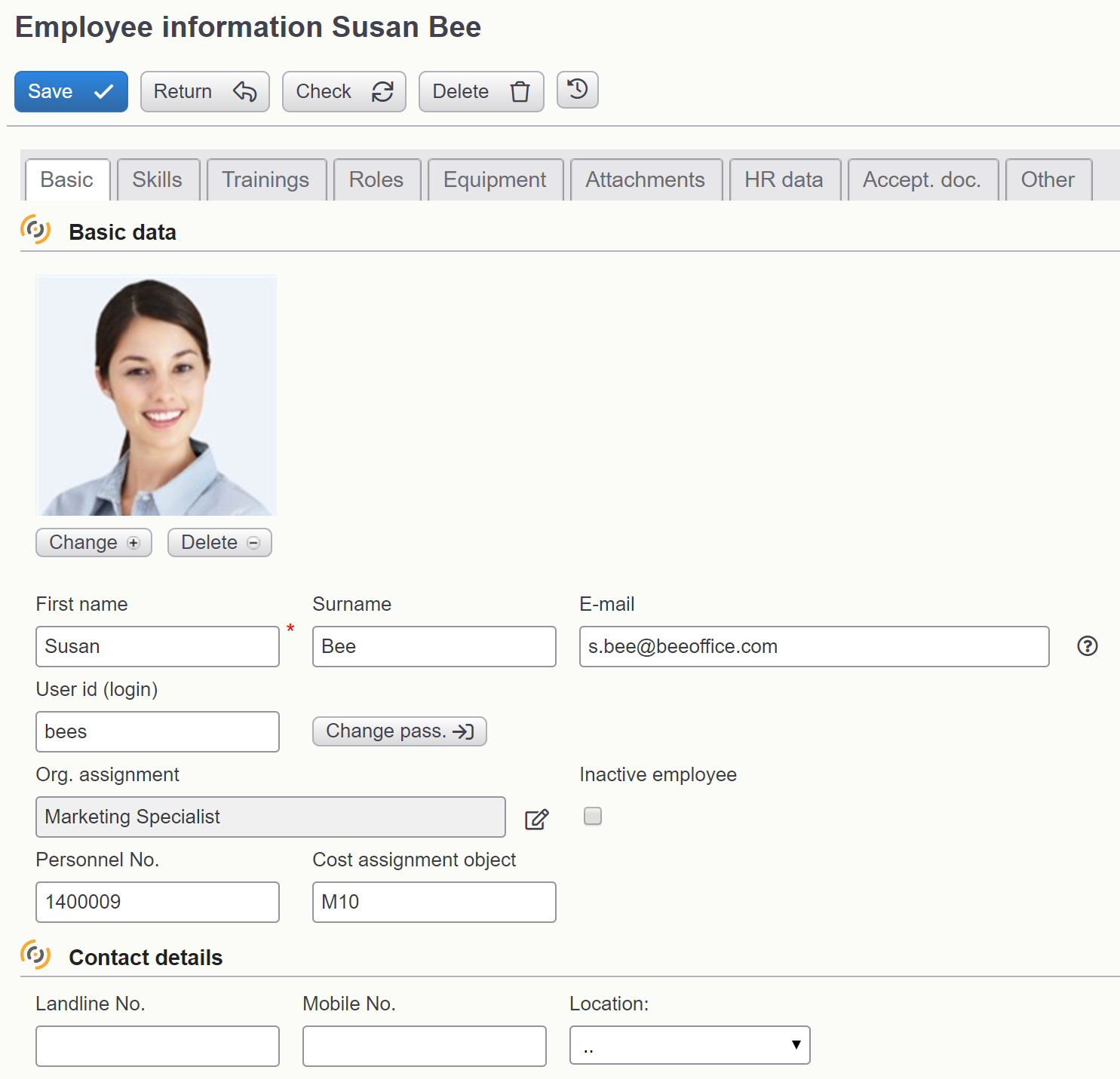Edit org. assignment with pencil icon

536,819
